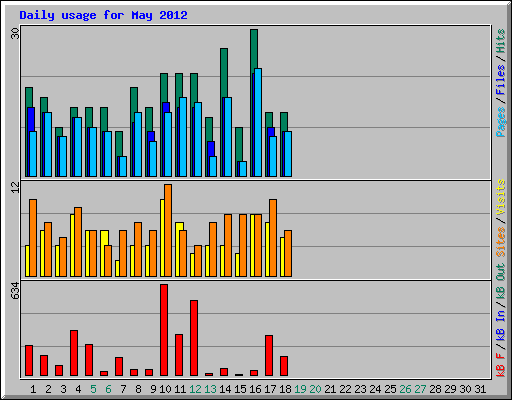The height and width of the screenshot is (400, 512).
Task: Click the green day 26 axis label
Action: pyautogui.click(x=405, y=389)
